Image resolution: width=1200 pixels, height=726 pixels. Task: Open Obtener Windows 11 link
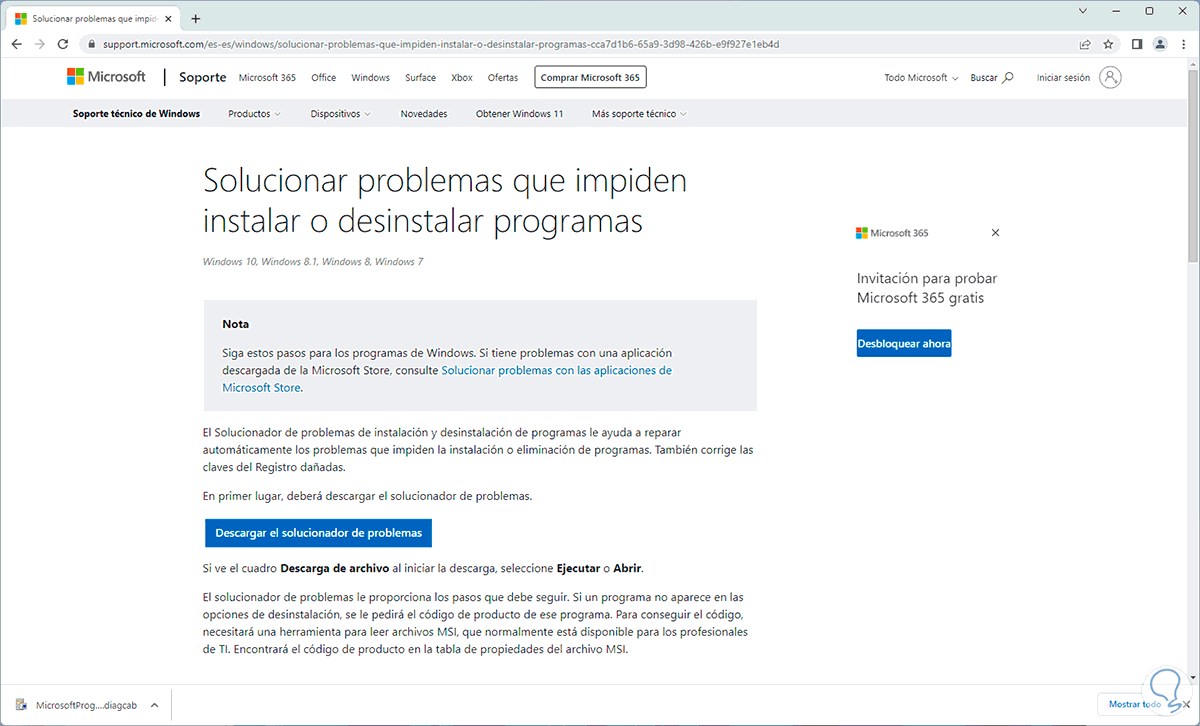[x=520, y=114]
